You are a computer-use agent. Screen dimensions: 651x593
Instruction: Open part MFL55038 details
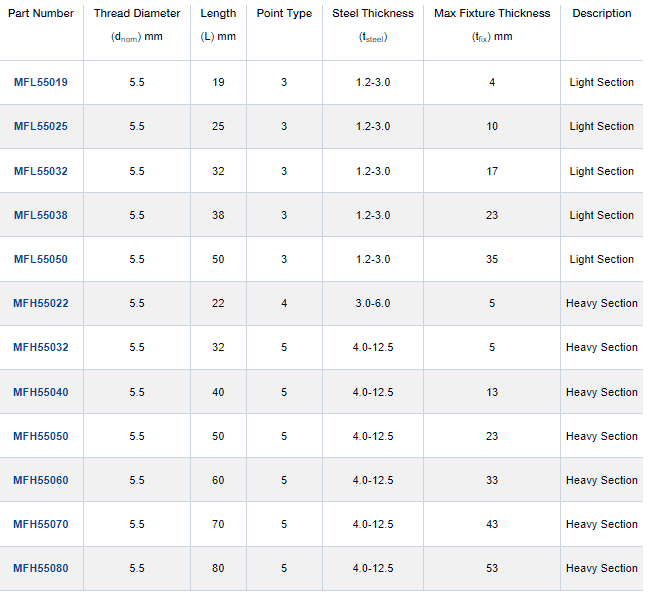[x=41, y=215]
